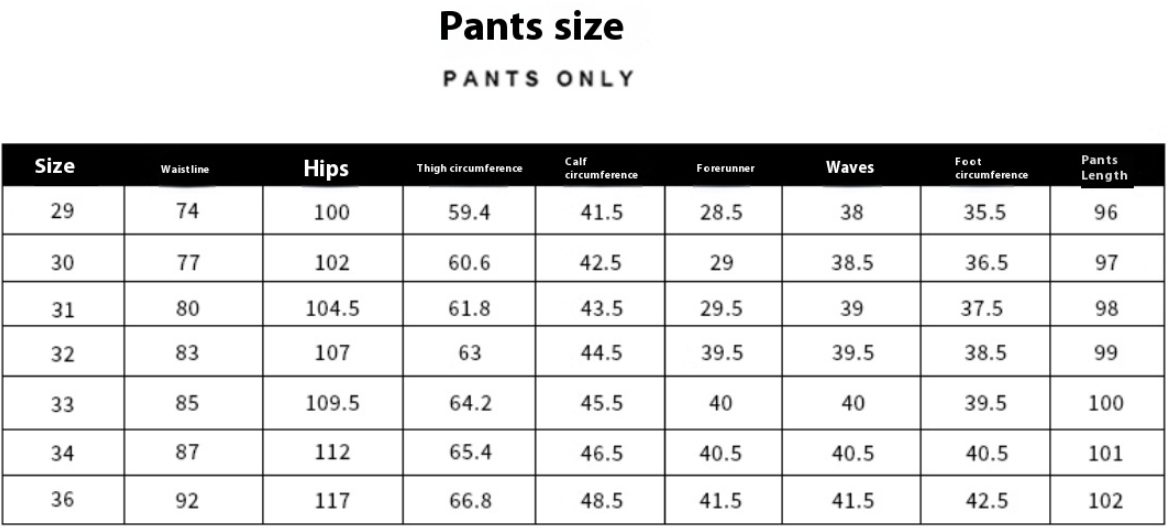
Task: Click the Hips column header
Action: tap(326, 168)
